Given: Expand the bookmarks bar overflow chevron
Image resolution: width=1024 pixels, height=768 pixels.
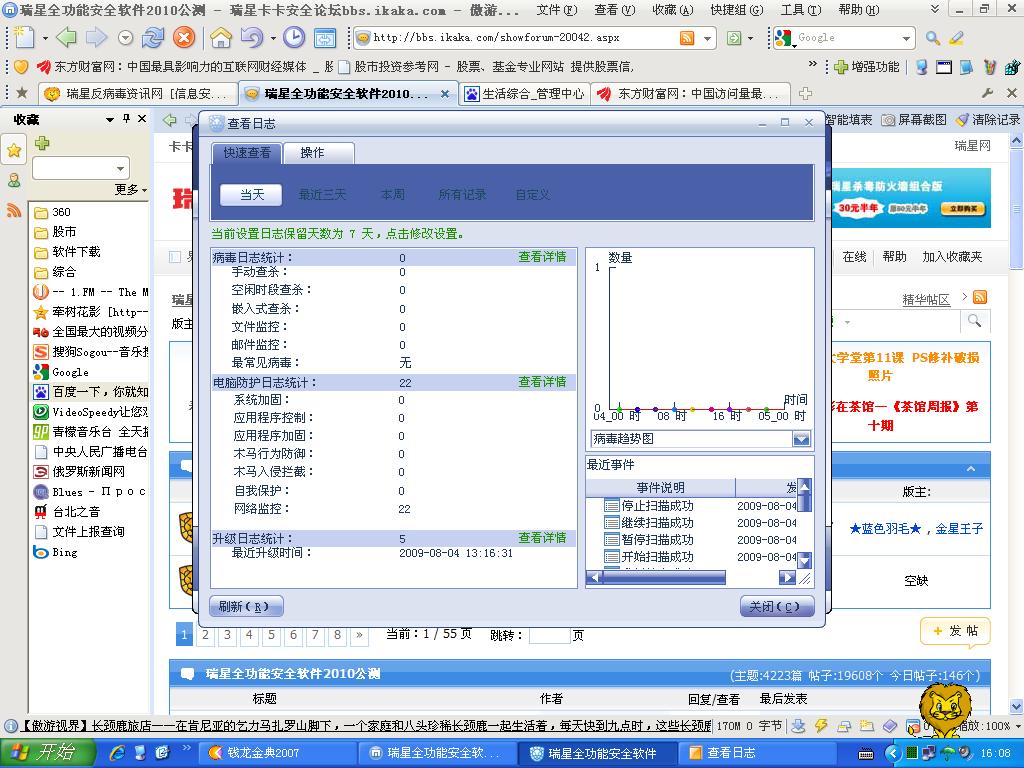Looking at the screenshot, I should [x=813, y=65].
